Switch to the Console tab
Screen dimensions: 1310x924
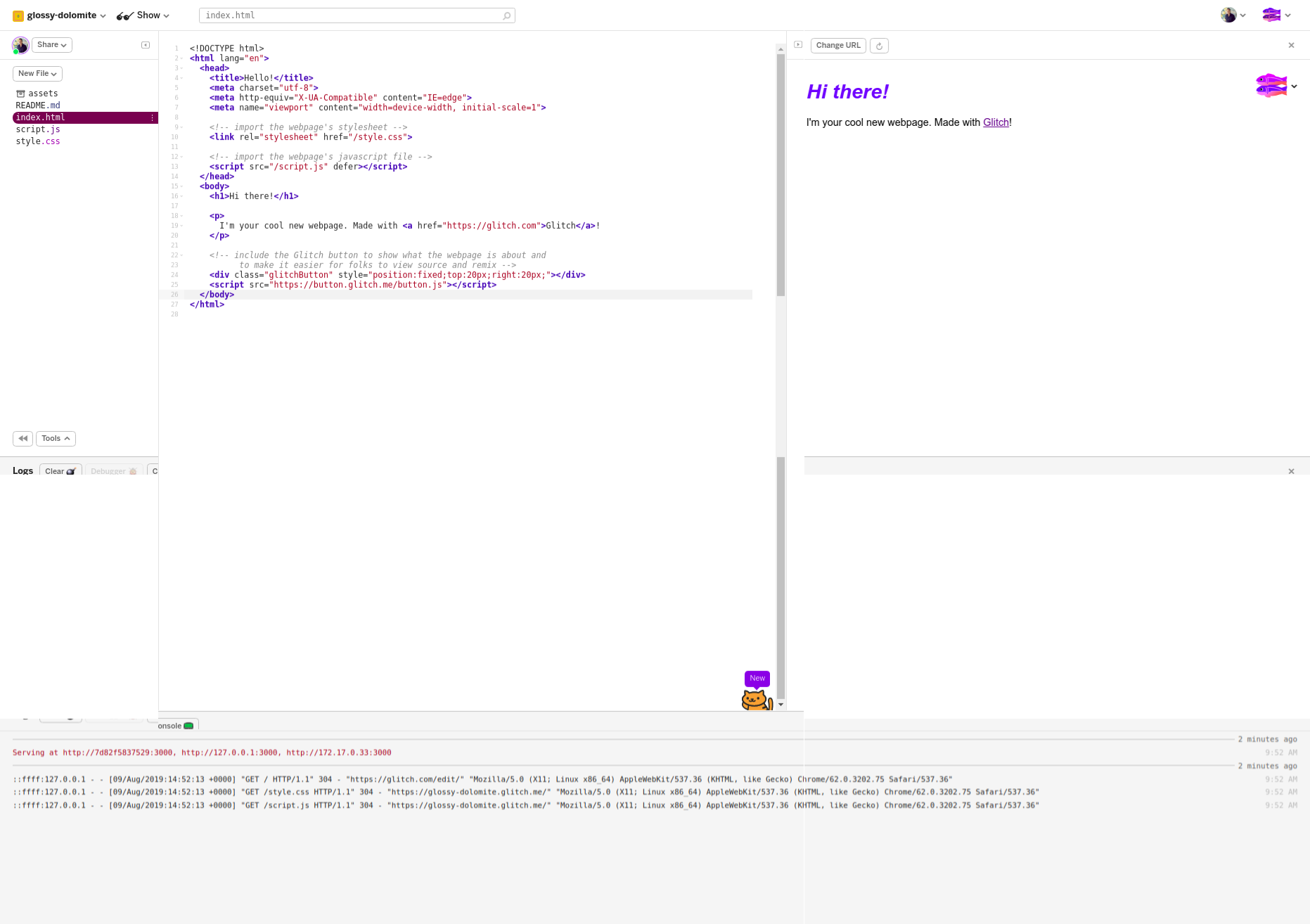176,726
